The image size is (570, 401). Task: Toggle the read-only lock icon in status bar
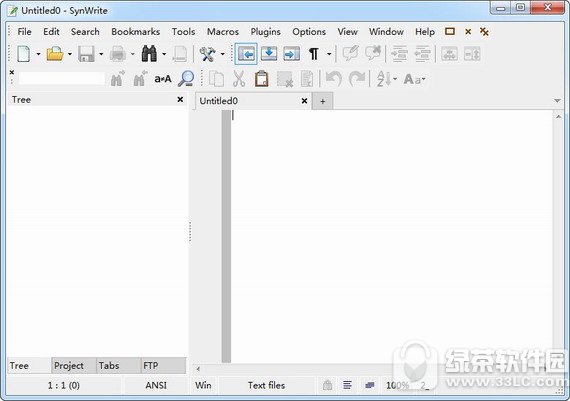(327, 385)
